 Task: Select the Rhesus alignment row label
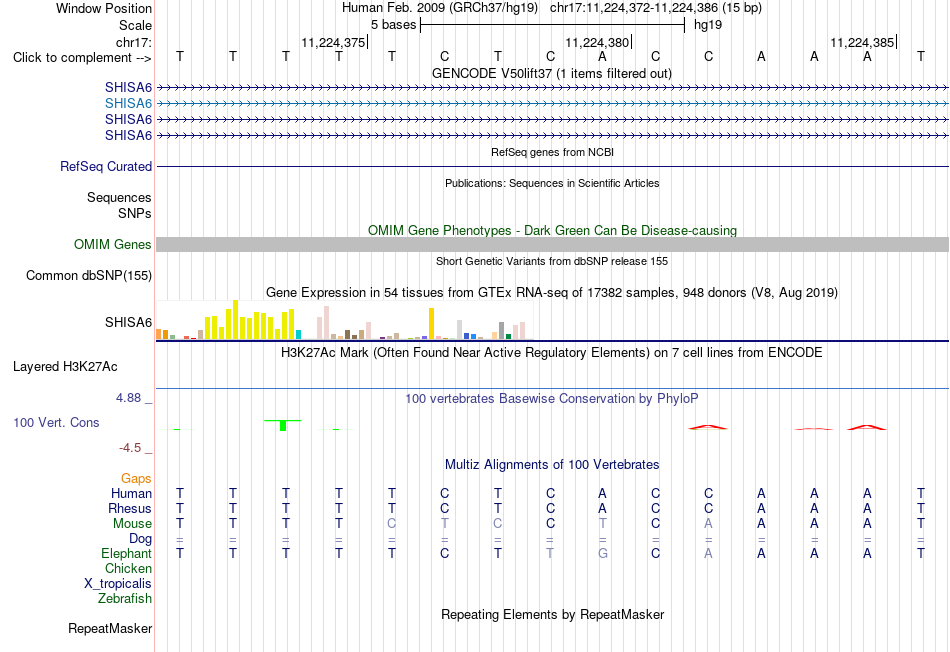pos(130,508)
